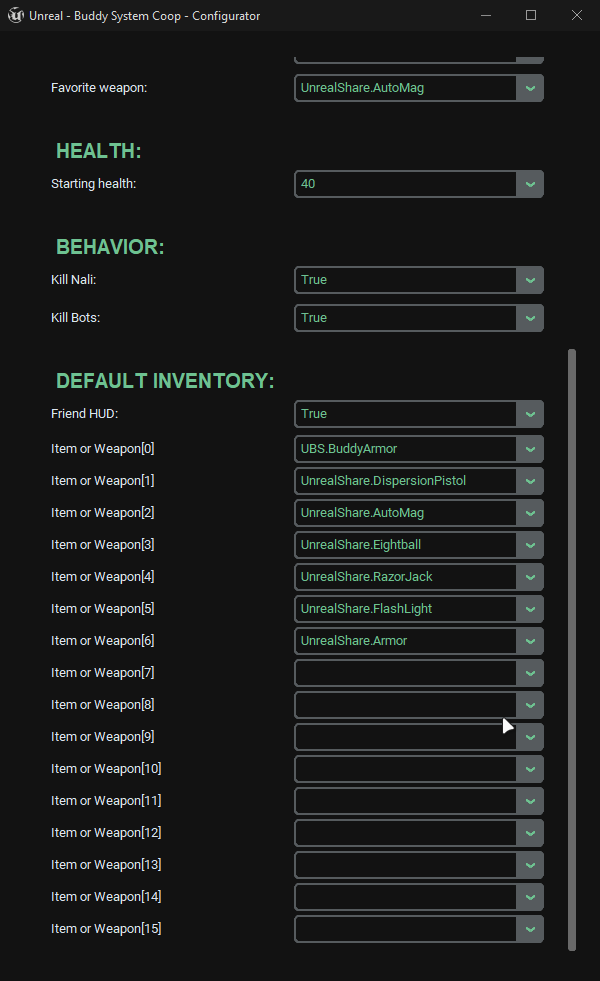This screenshot has width=600, height=981.
Task: Select the empty Item or Weapon[12] field
Action: (405, 833)
